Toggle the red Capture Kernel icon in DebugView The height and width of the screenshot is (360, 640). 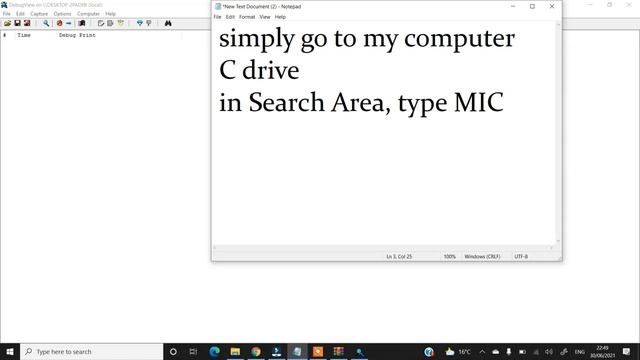click(60, 23)
